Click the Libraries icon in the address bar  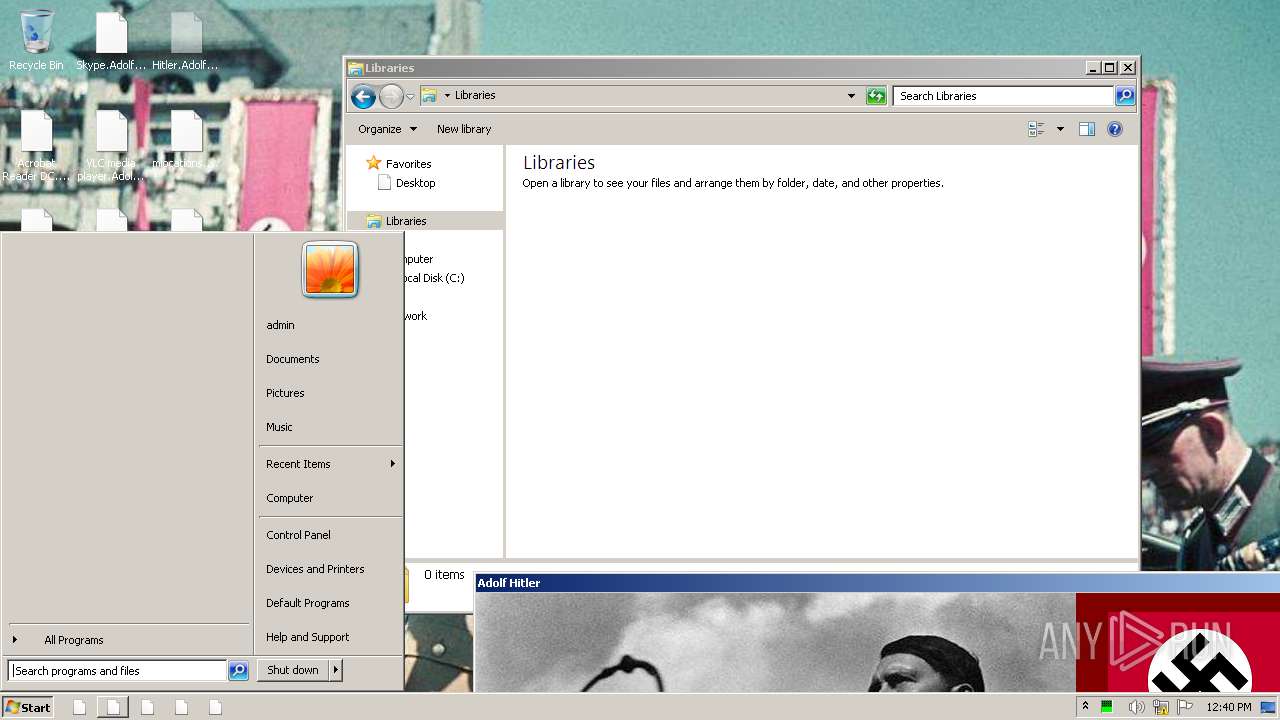coord(429,95)
